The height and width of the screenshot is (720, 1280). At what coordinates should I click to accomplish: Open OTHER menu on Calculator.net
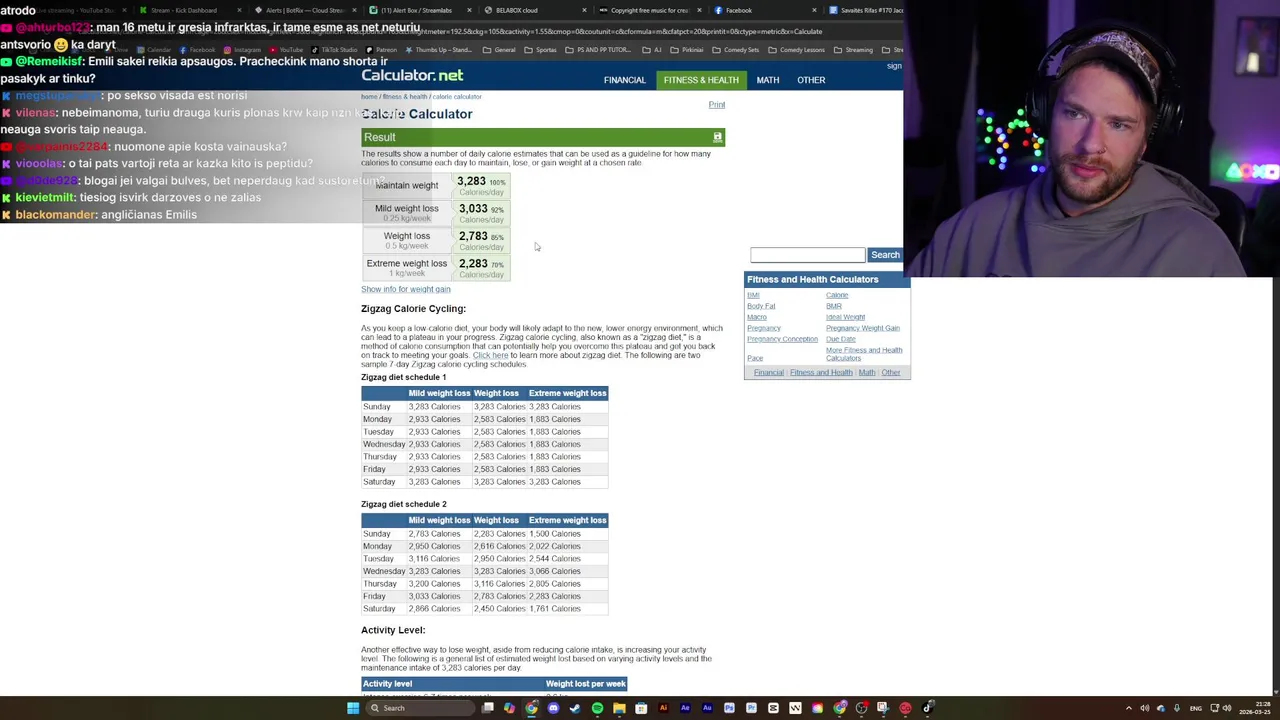(811, 80)
